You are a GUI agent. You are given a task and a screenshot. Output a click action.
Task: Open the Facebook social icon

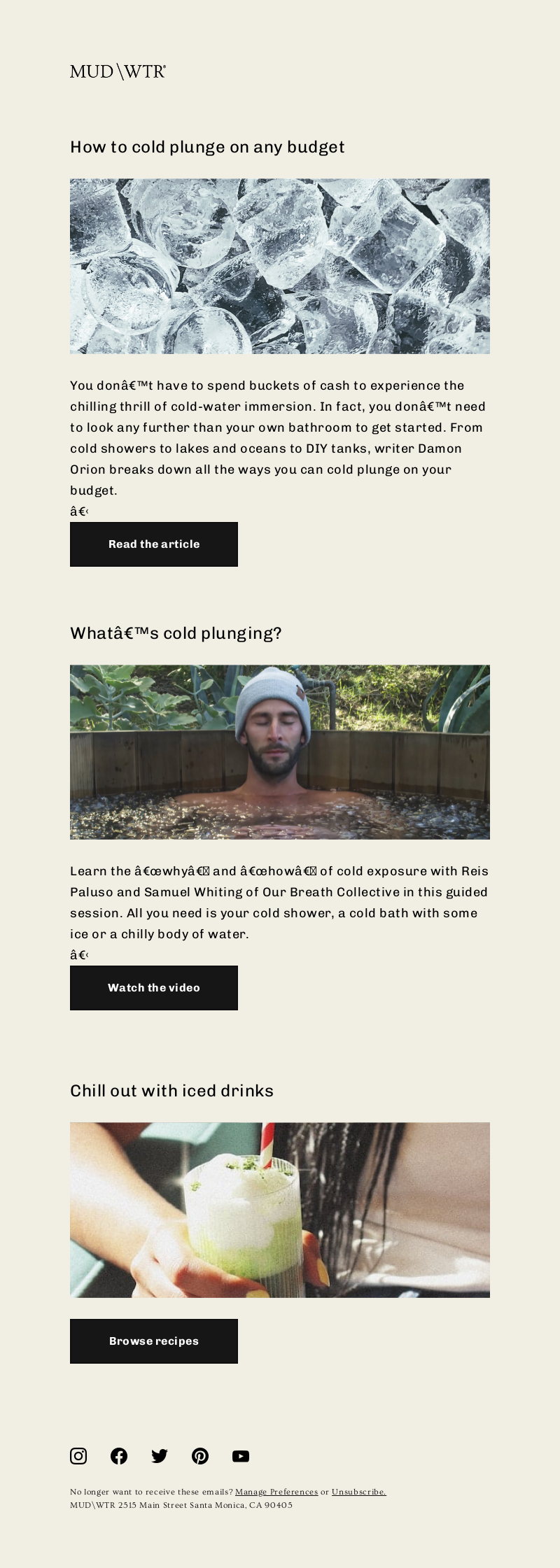(x=119, y=1456)
